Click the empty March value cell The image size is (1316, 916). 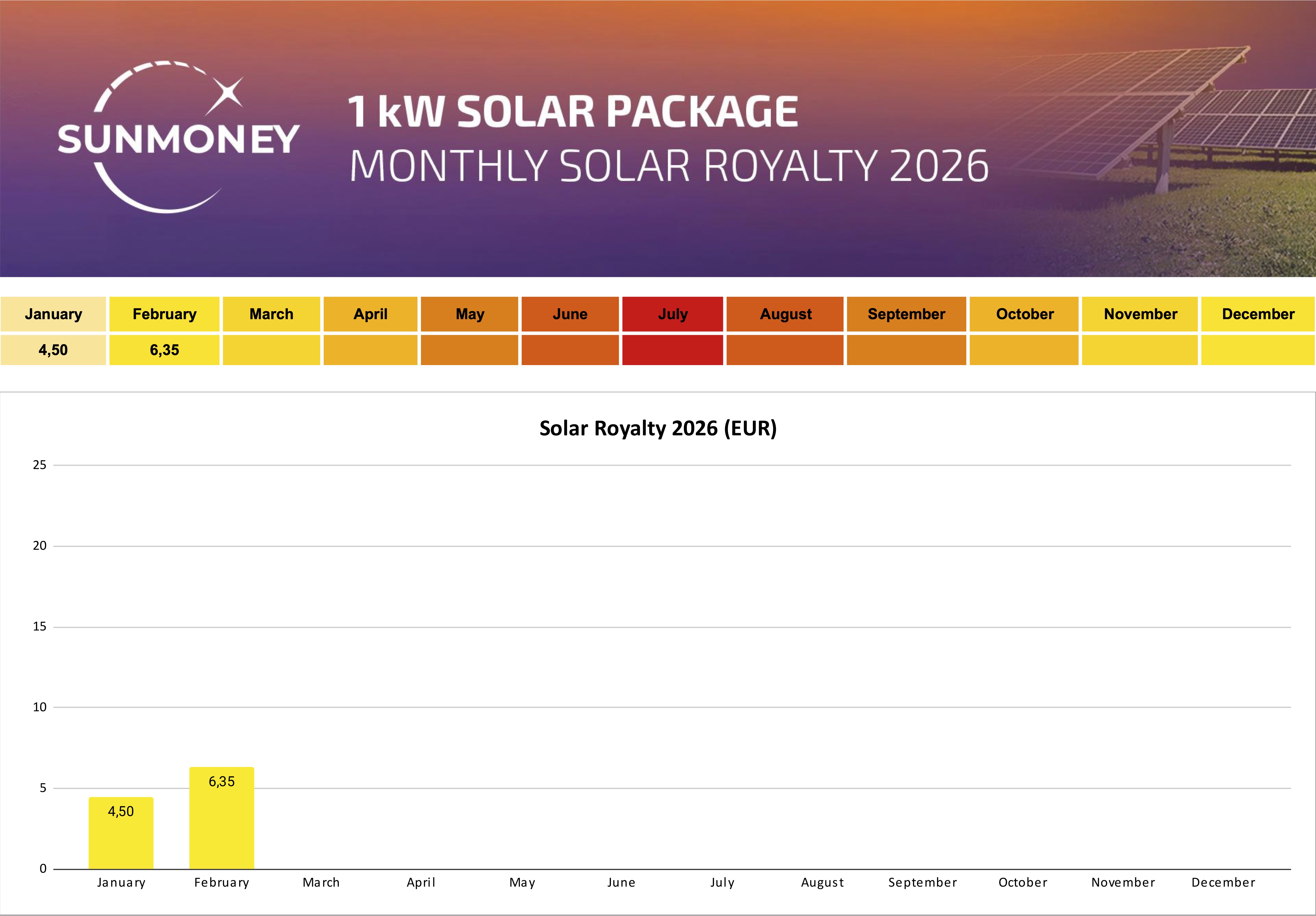(271, 350)
